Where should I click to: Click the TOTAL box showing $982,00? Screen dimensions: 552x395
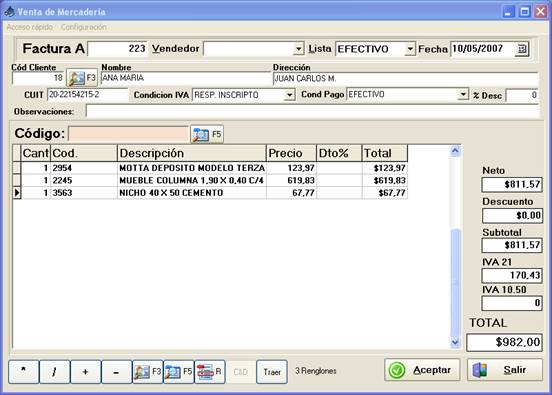tap(504, 342)
